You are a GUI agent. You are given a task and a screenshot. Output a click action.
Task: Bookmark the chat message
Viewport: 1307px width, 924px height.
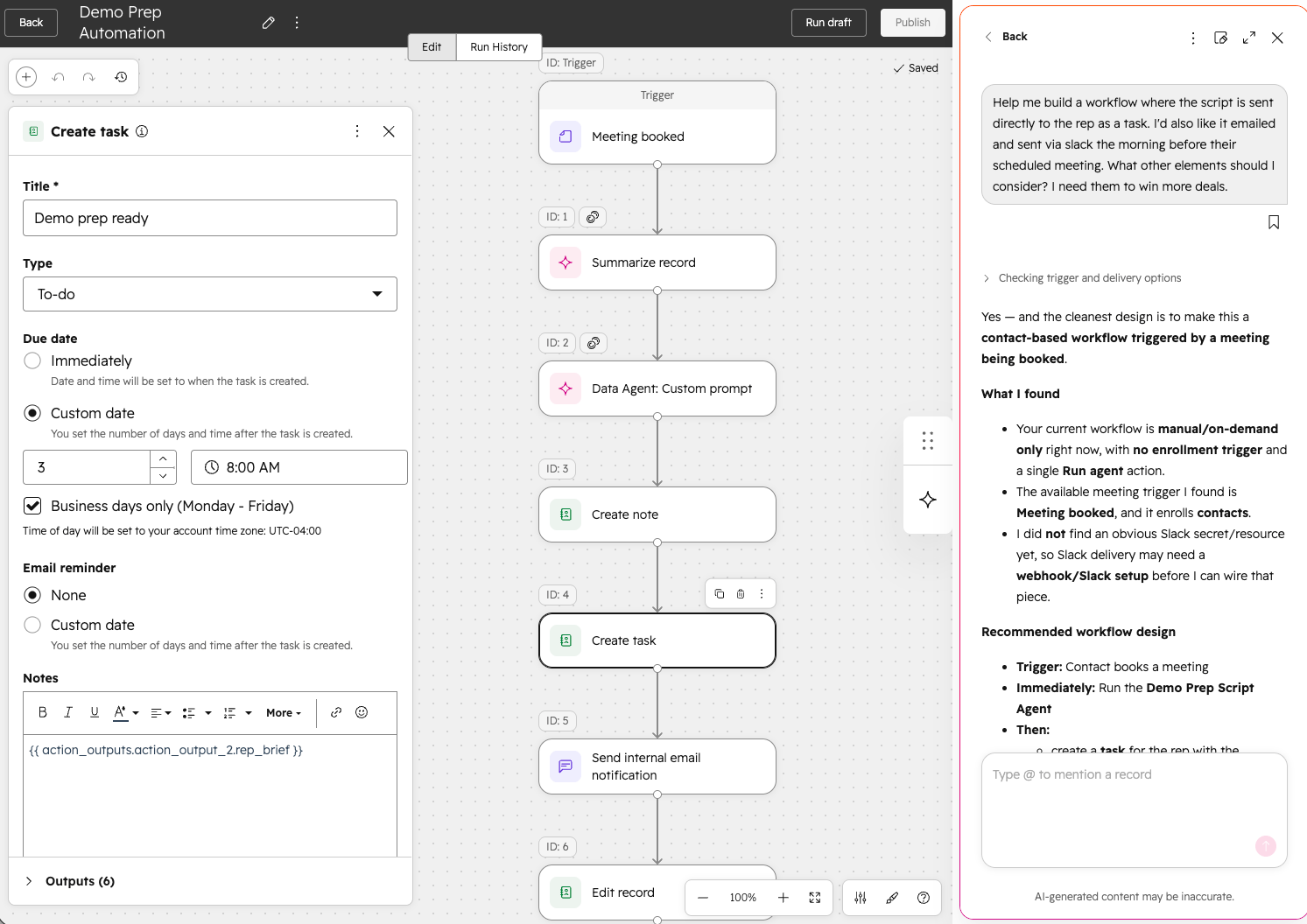pyautogui.click(x=1274, y=222)
